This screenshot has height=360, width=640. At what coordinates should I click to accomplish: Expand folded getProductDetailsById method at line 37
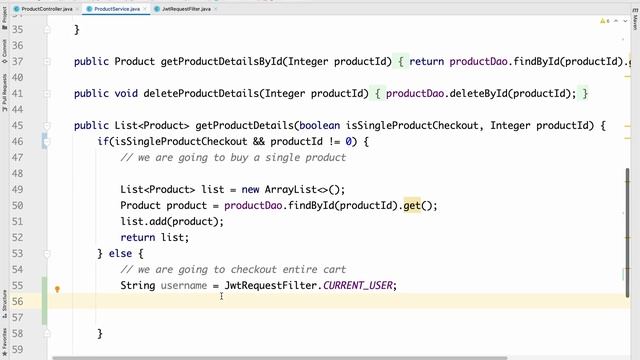47,62
